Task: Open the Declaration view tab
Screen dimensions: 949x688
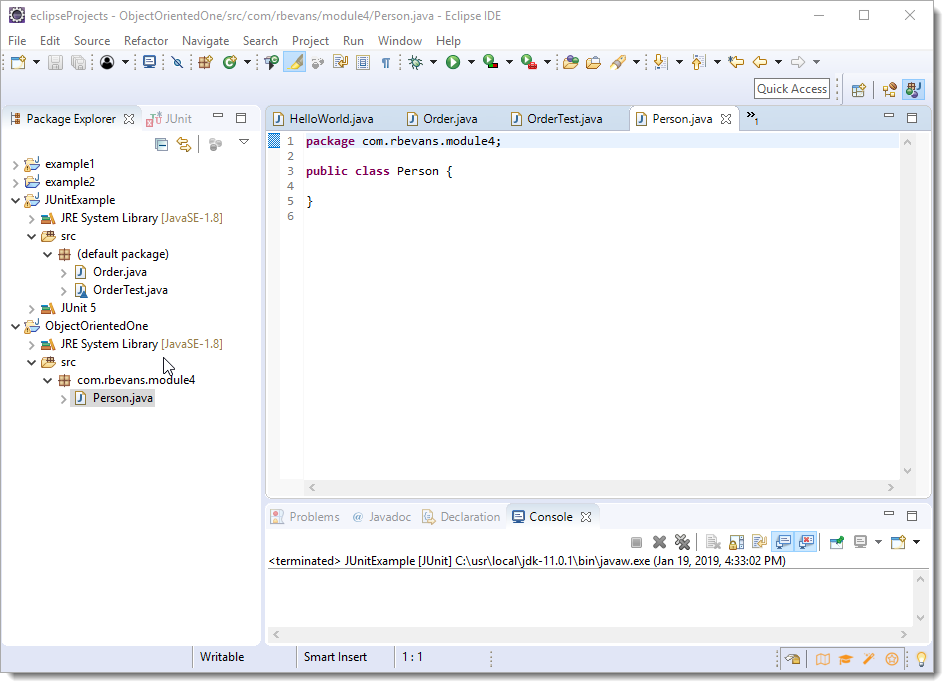Action: point(462,517)
